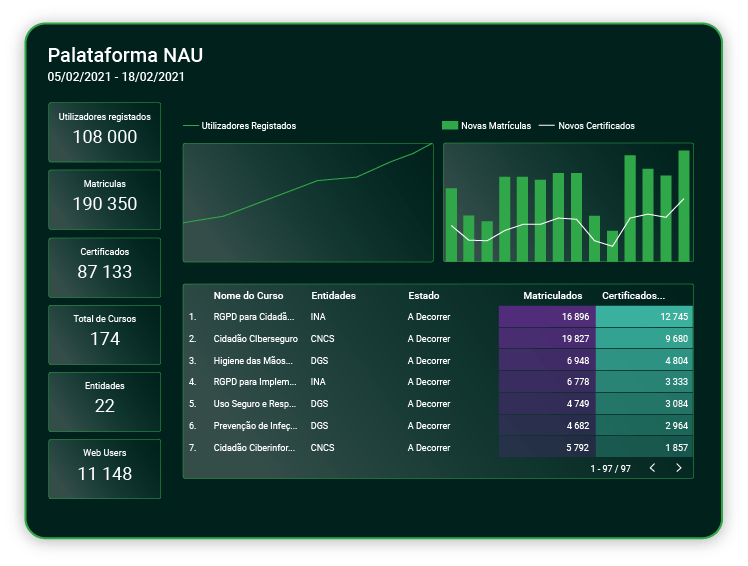This screenshot has width=748, height=566.
Task: Click the 3 333 certificados cell
Action: pos(644,381)
